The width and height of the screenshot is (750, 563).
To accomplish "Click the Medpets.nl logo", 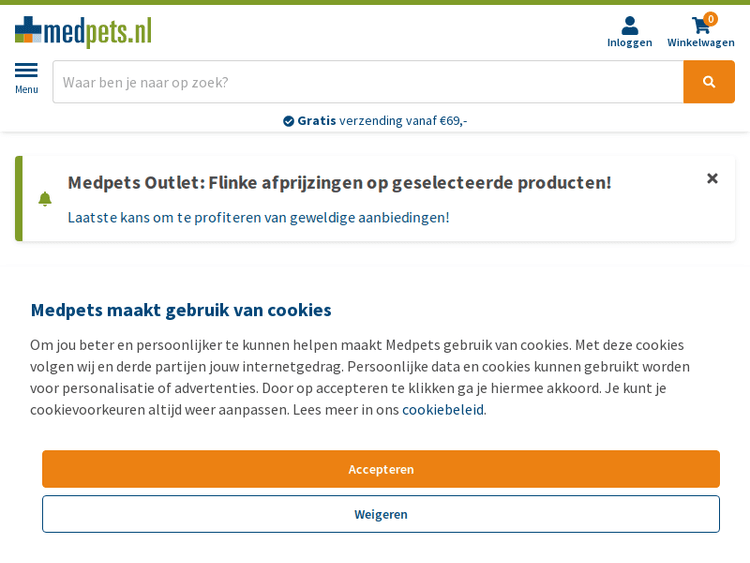I will click(83, 31).
